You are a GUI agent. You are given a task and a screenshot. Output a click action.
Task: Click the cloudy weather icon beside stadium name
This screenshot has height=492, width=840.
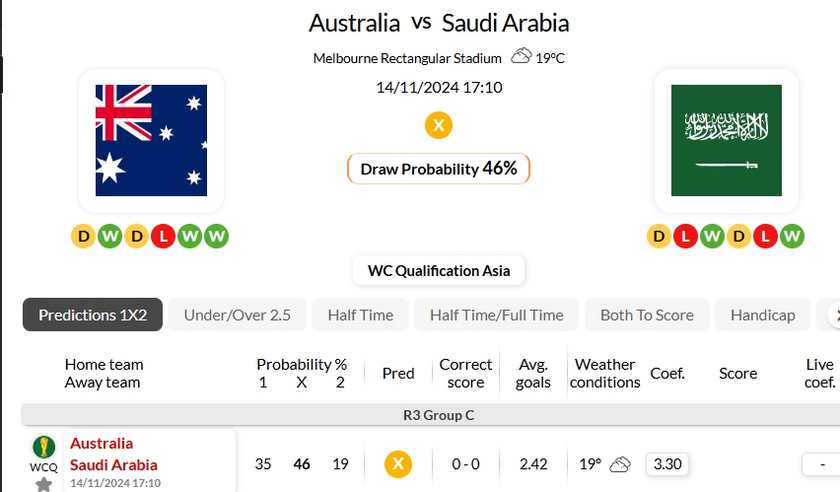pyautogui.click(x=521, y=57)
